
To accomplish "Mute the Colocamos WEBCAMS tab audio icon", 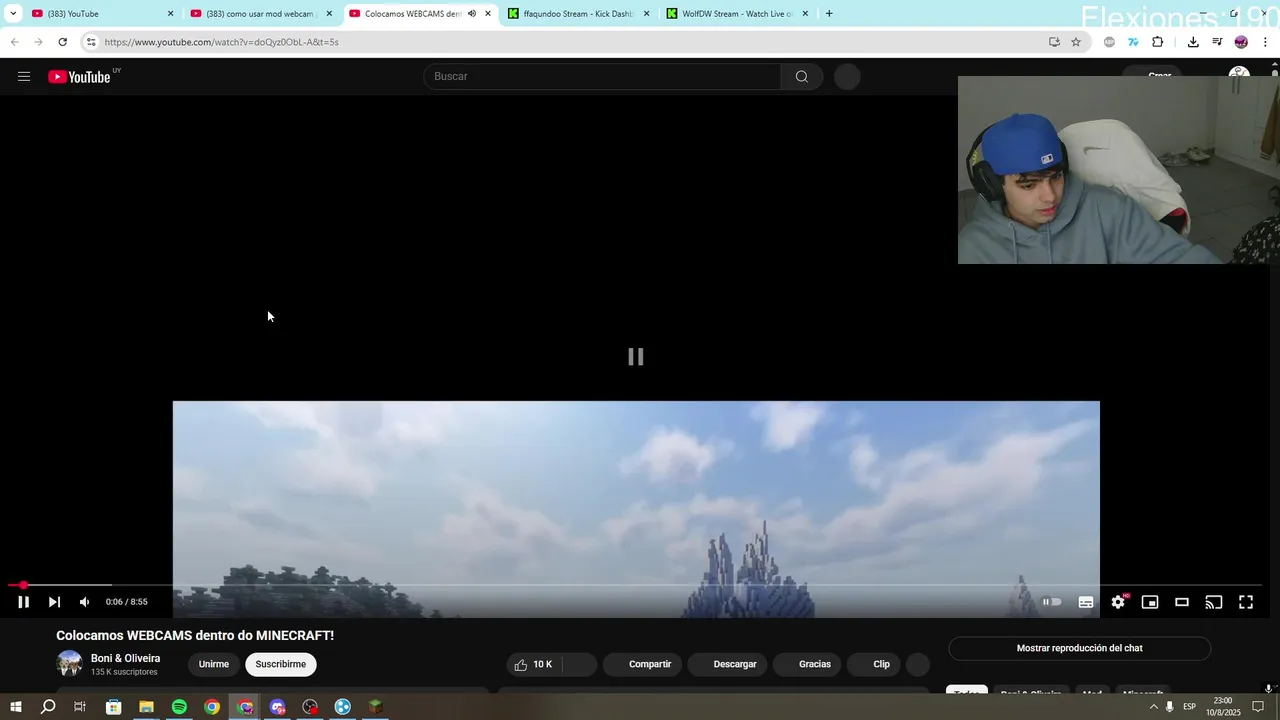I will tap(472, 14).
